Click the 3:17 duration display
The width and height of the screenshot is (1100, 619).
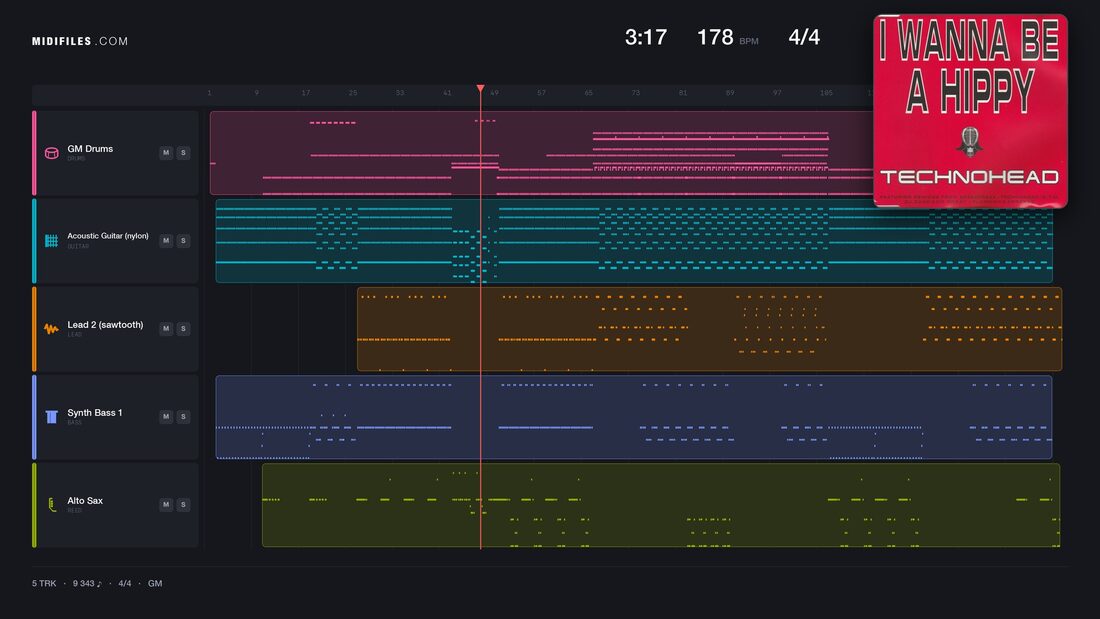pyautogui.click(x=646, y=37)
